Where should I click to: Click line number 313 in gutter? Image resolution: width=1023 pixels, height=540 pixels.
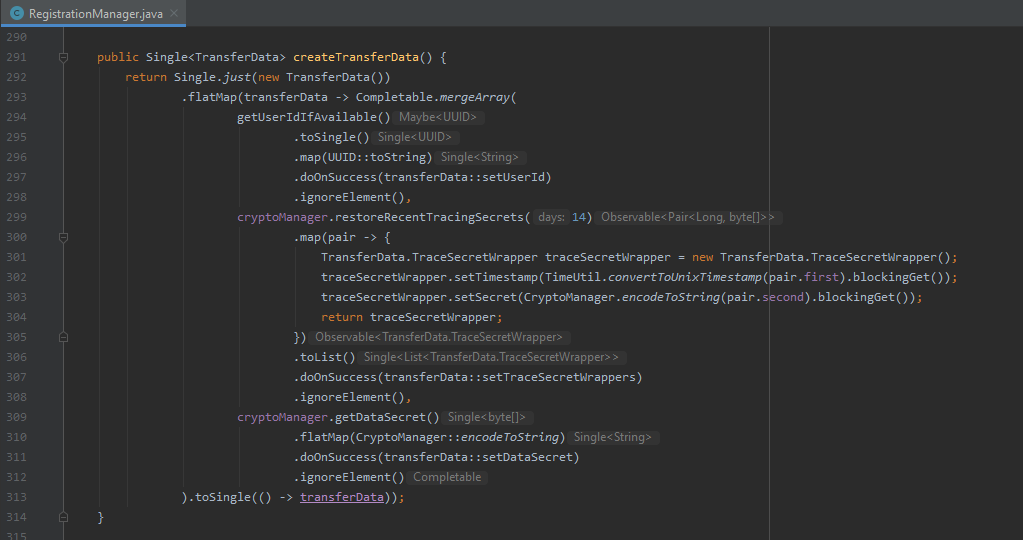coord(17,497)
